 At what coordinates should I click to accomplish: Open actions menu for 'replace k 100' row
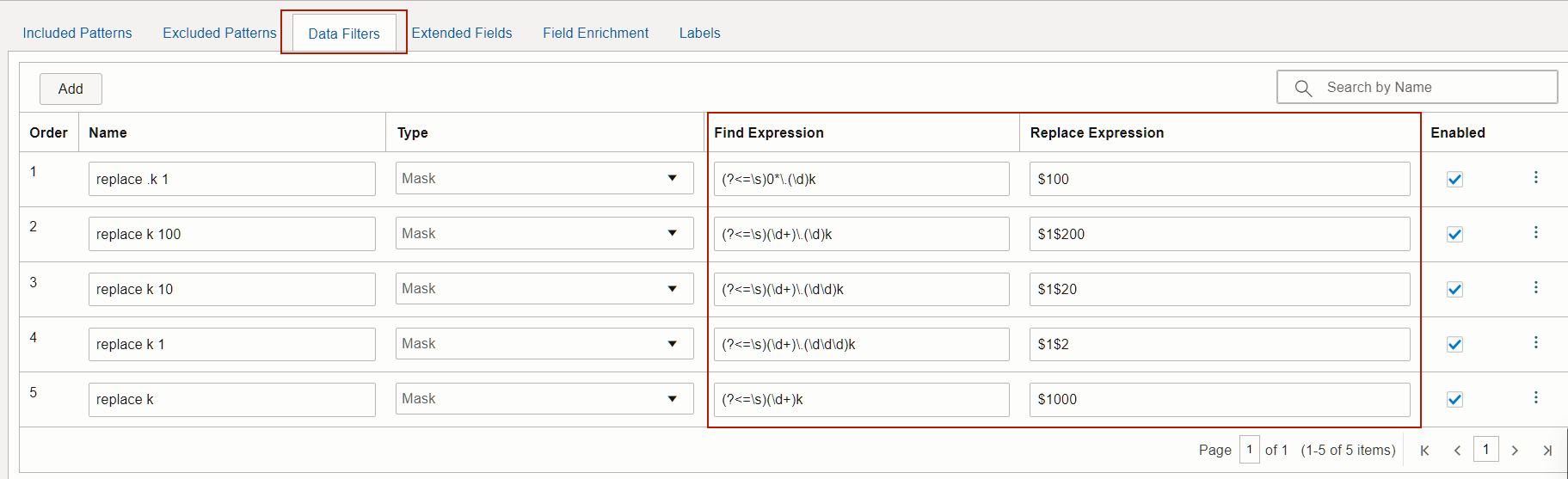tap(1535, 232)
